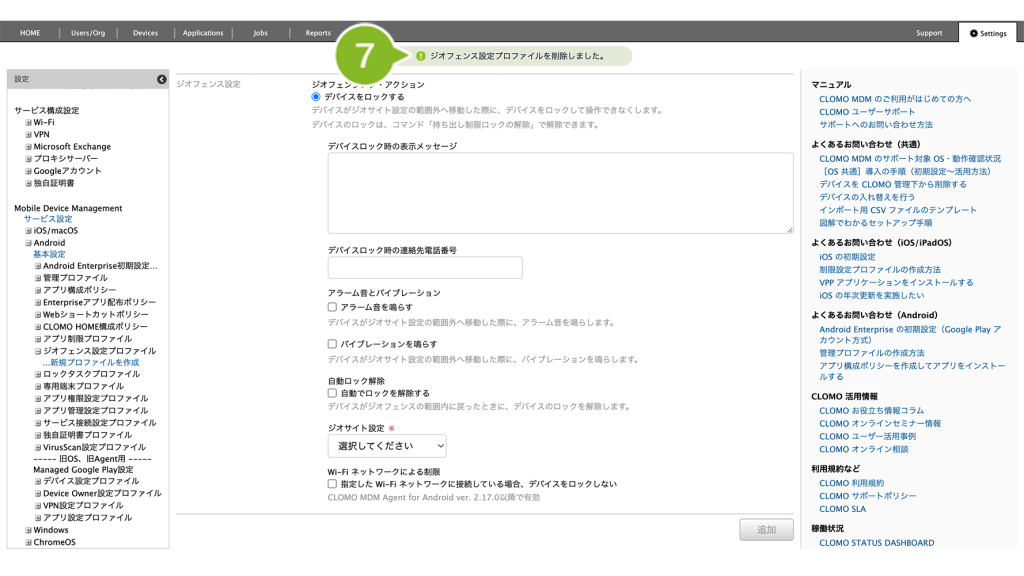Toggle 自動でロックを解除する checkbox
Viewport: 1024px width, 576px height.
coord(333,393)
